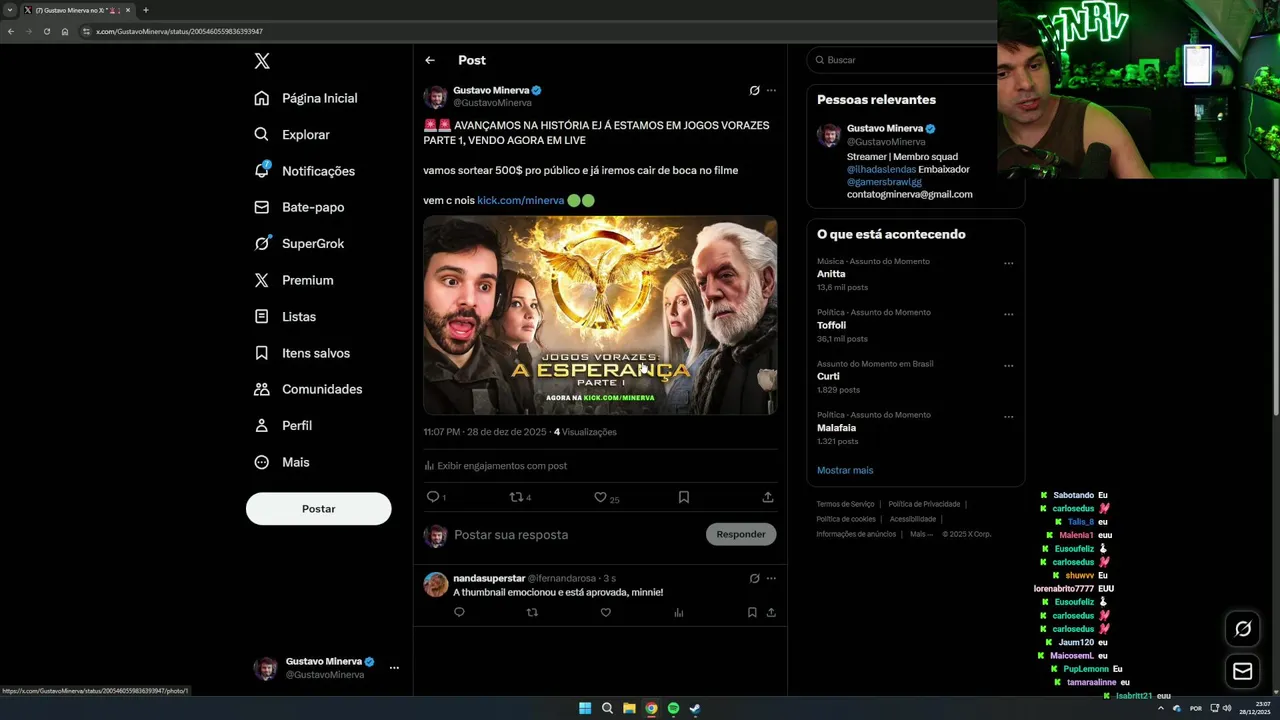Open Spotify from the taskbar
The width and height of the screenshot is (1280, 720).
click(x=673, y=708)
